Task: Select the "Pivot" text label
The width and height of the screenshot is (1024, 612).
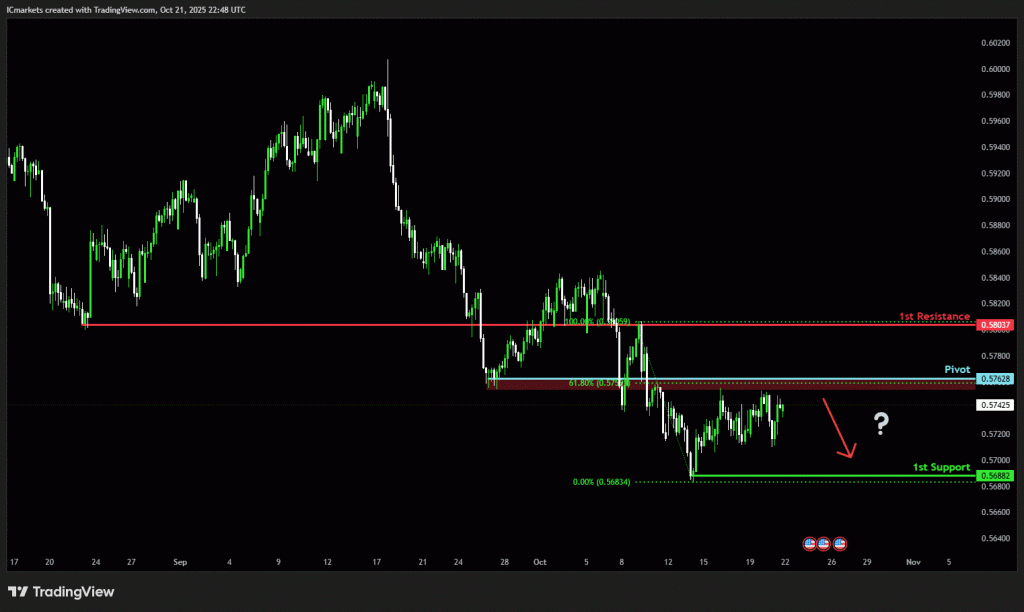Action: (x=957, y=369)
